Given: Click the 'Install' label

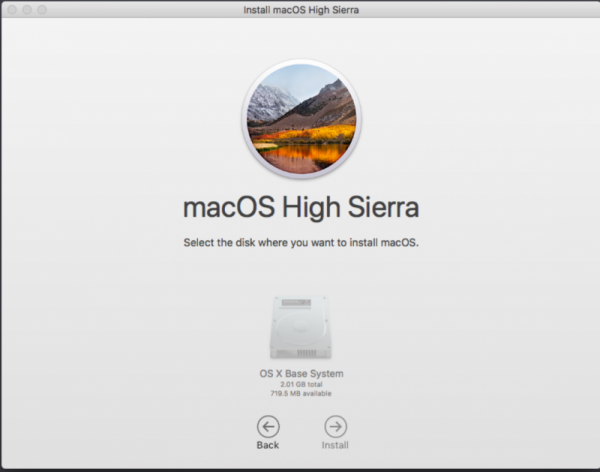Looking at the screenshot, I should [335, 445].
